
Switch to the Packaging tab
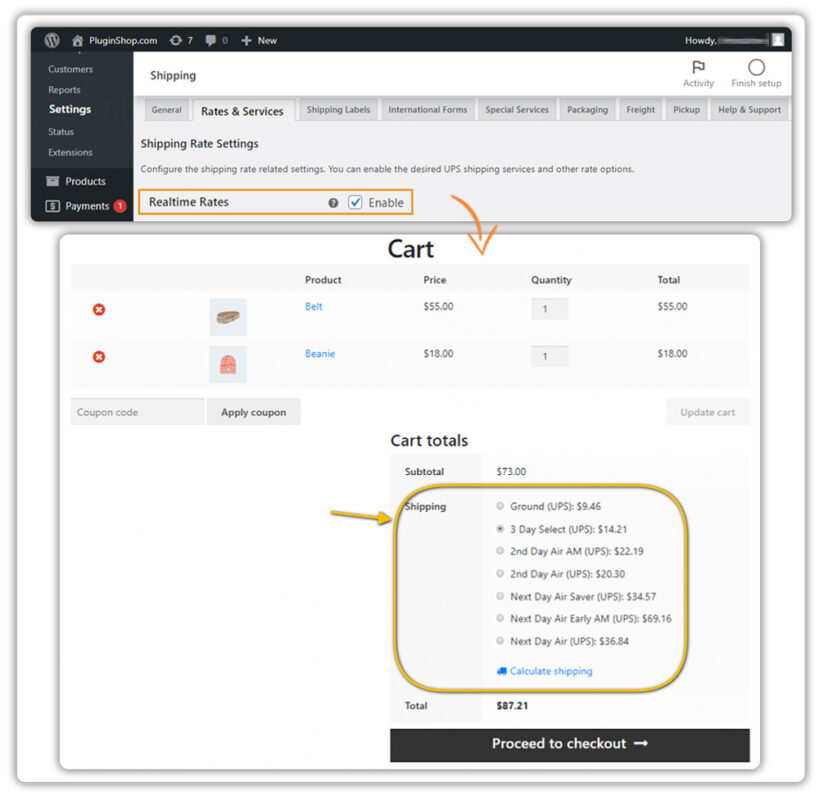(x=588, y=110)
